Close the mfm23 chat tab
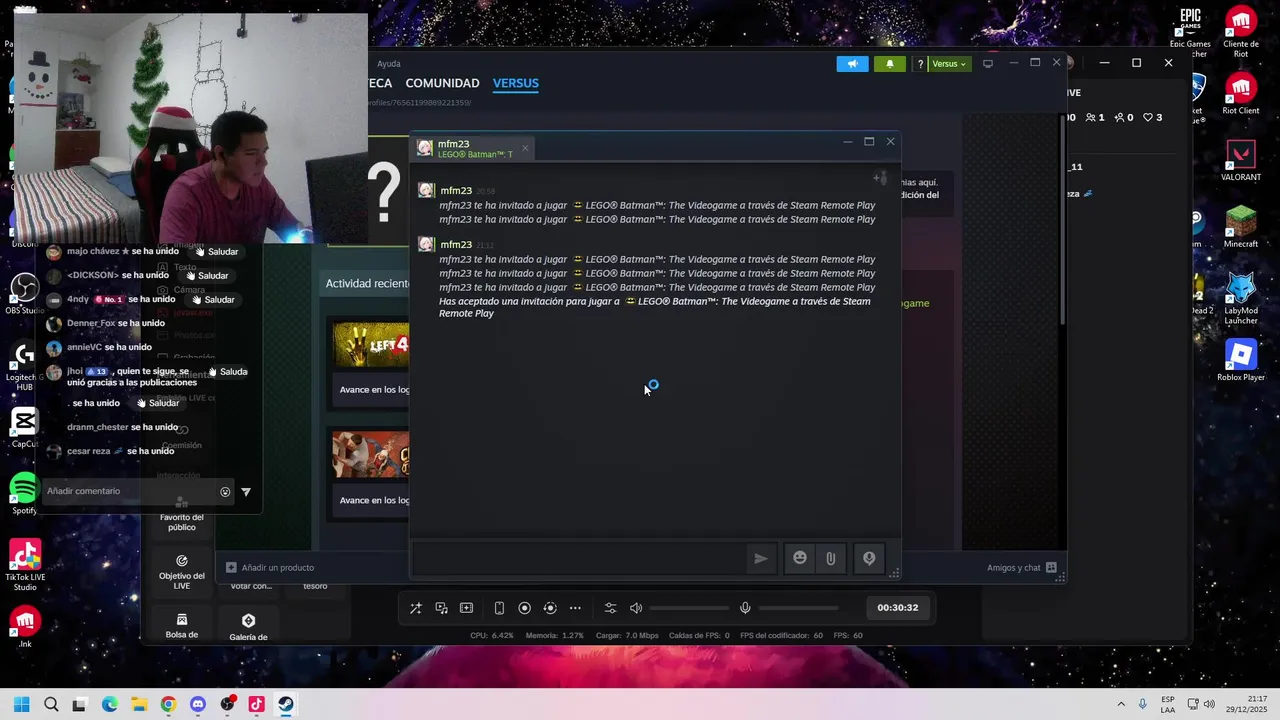The height and width of the screenshot is (720, 1280). point(524,149)
